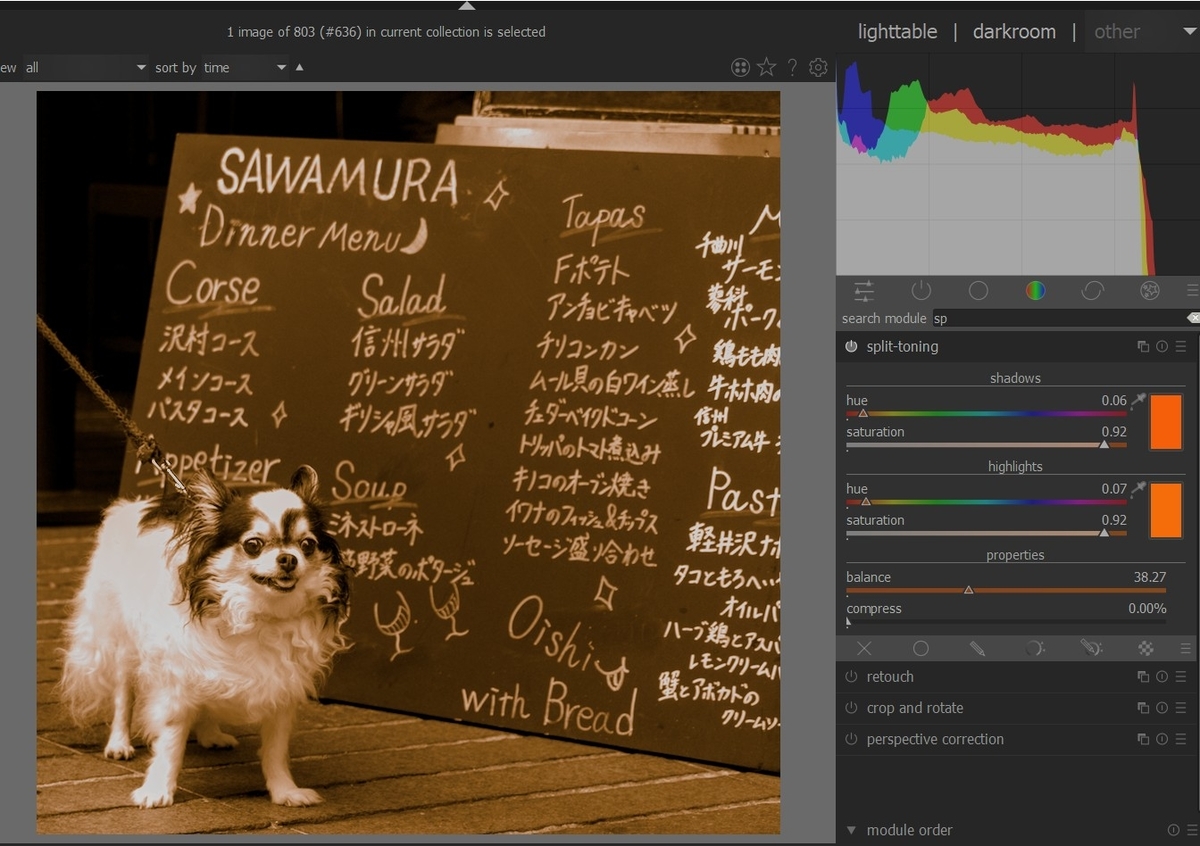Open the retouch presets menu

[x=1181, y=677]
